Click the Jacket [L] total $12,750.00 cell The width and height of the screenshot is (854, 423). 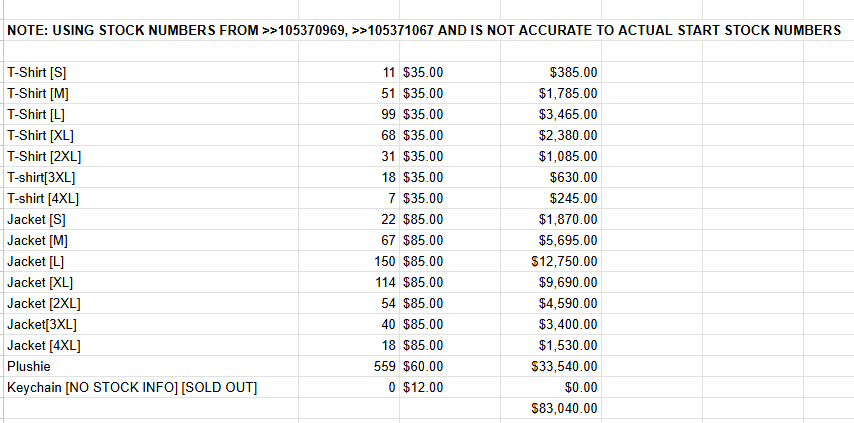point(565,261)
